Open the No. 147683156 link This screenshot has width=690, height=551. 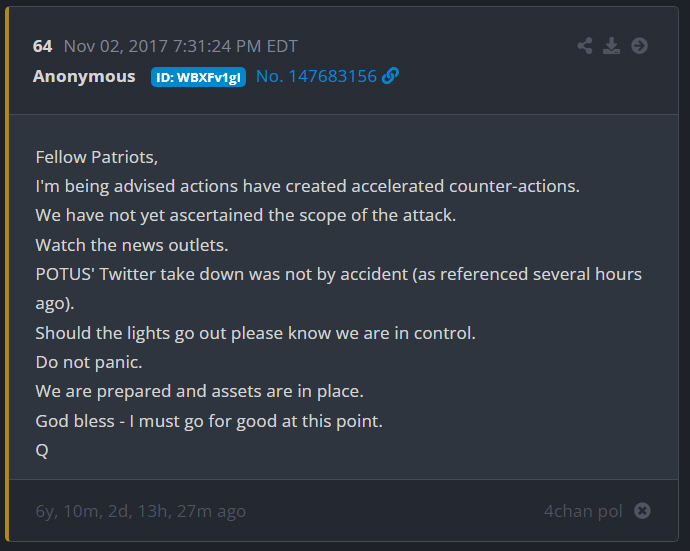[x=316, y=76]
